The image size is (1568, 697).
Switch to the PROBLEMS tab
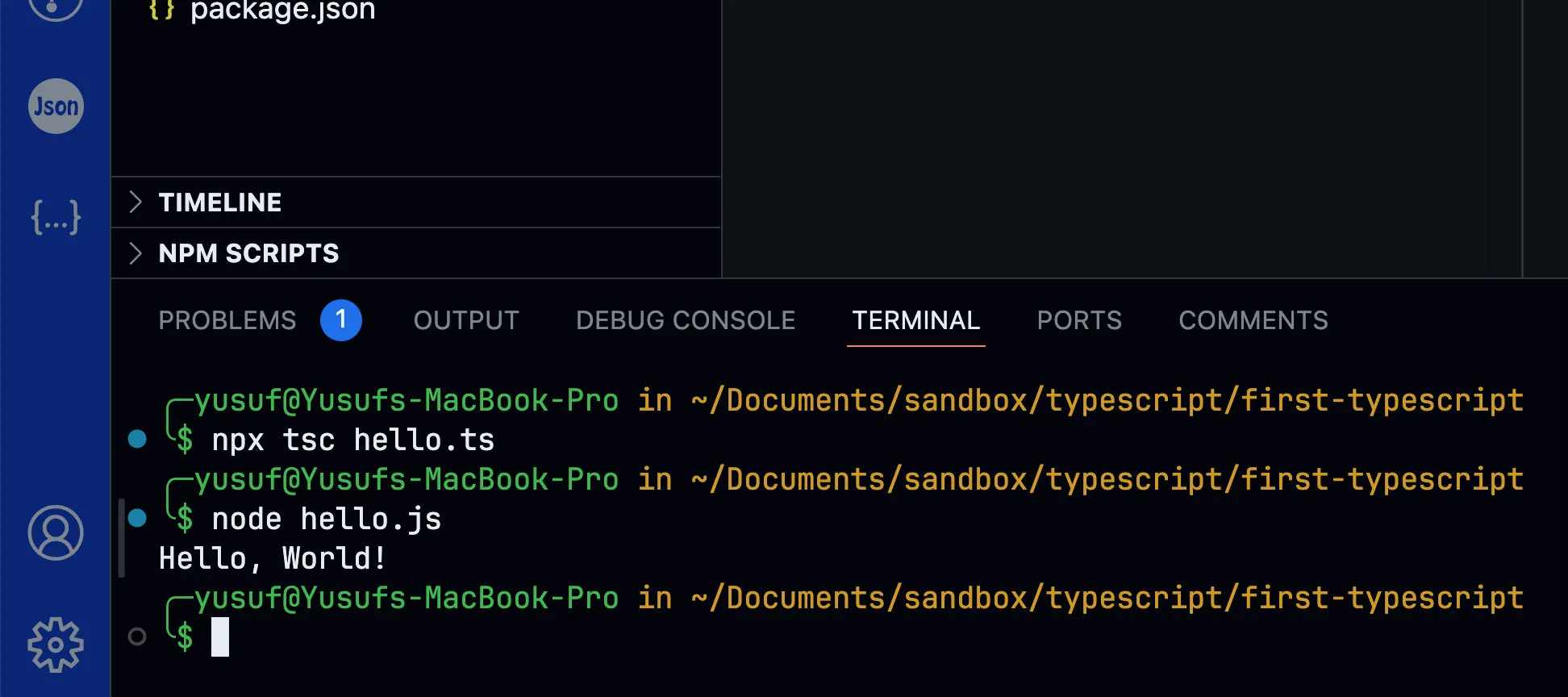pyautogui.click(x=227, y=320)
